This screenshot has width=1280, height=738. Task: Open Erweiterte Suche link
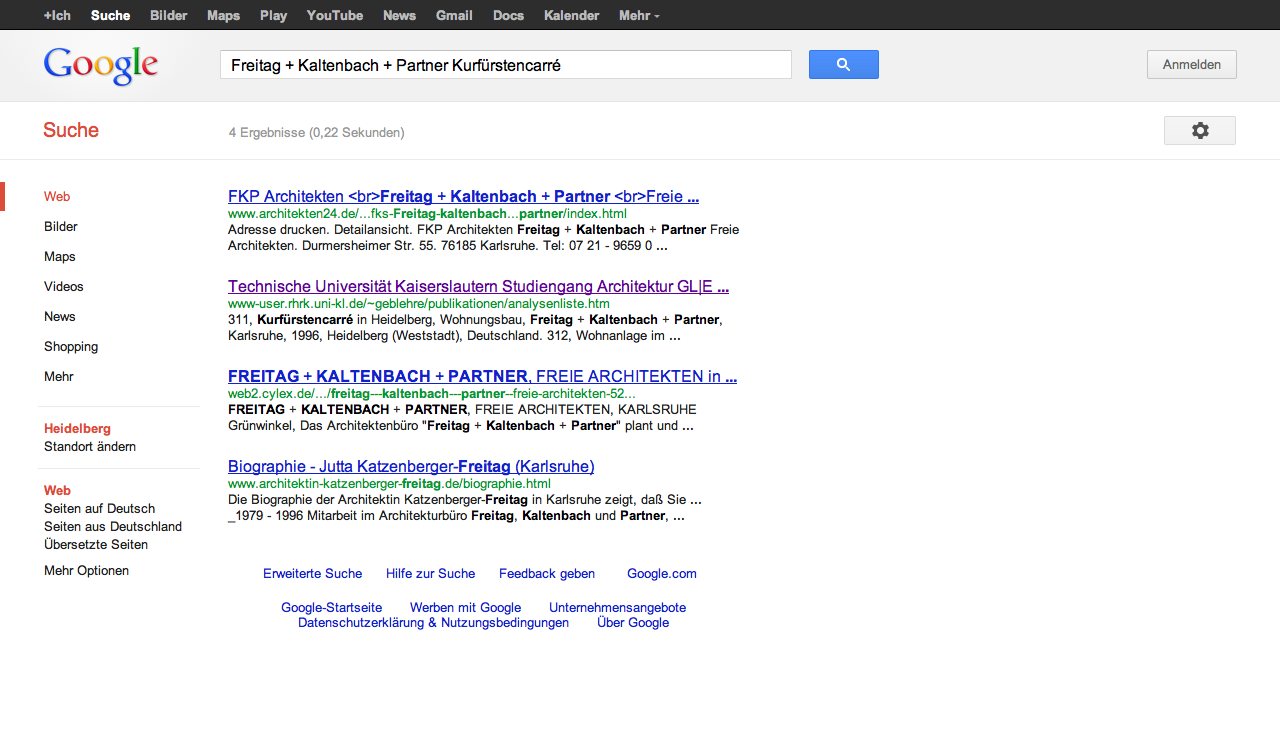tap(312, 574)
